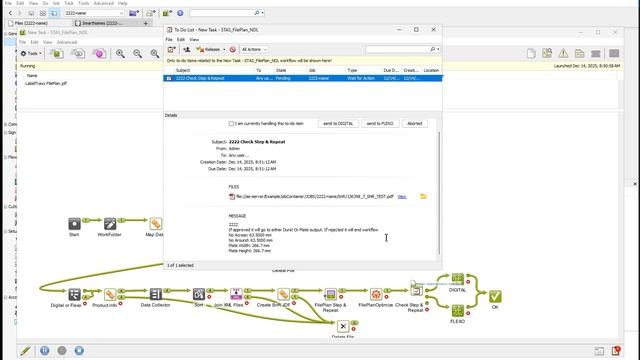Click the pause button in bottom bar

click(x=44, y=351)
